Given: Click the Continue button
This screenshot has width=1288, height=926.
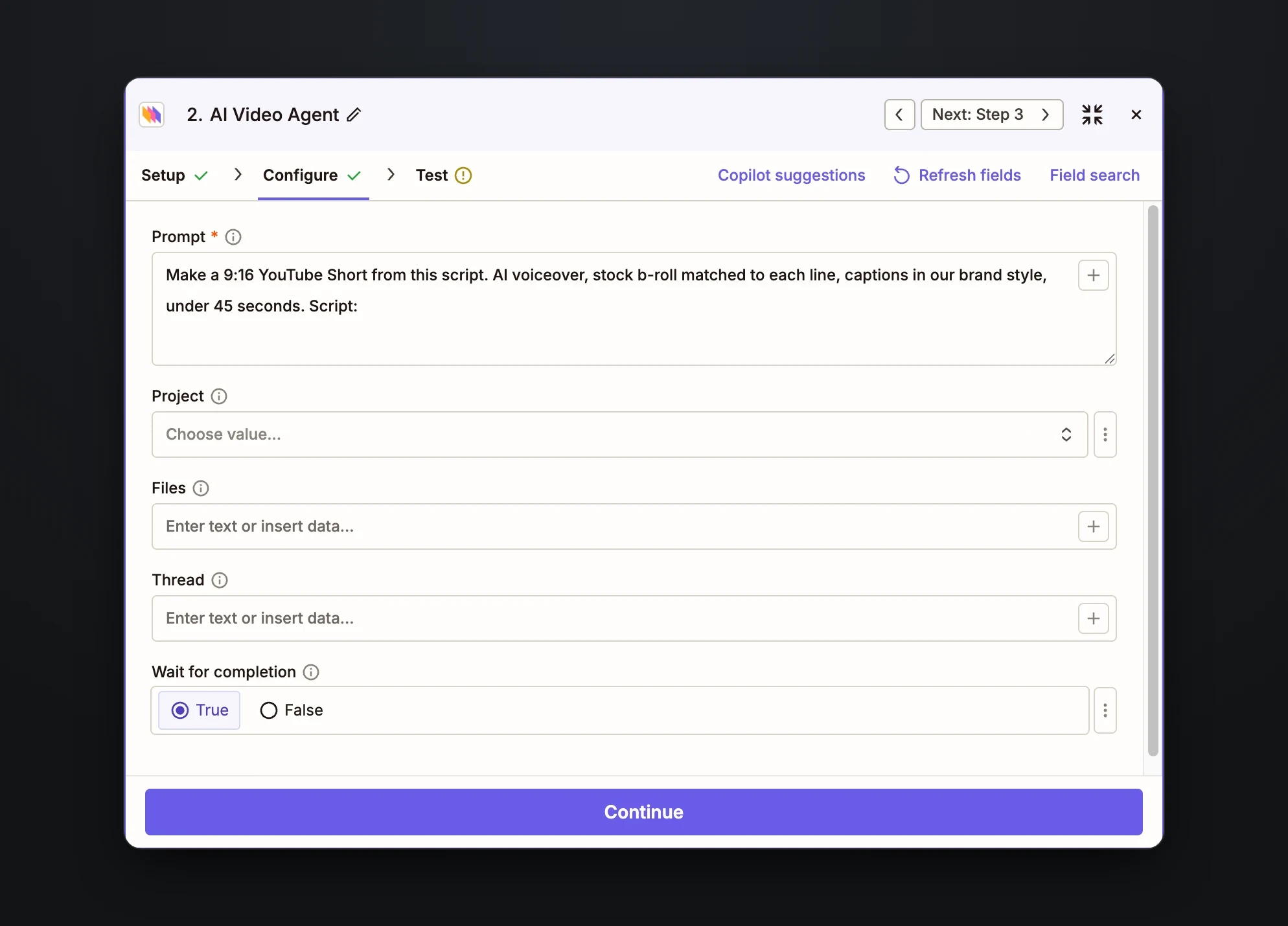Looking at the screenshot, I should (644, 812).
